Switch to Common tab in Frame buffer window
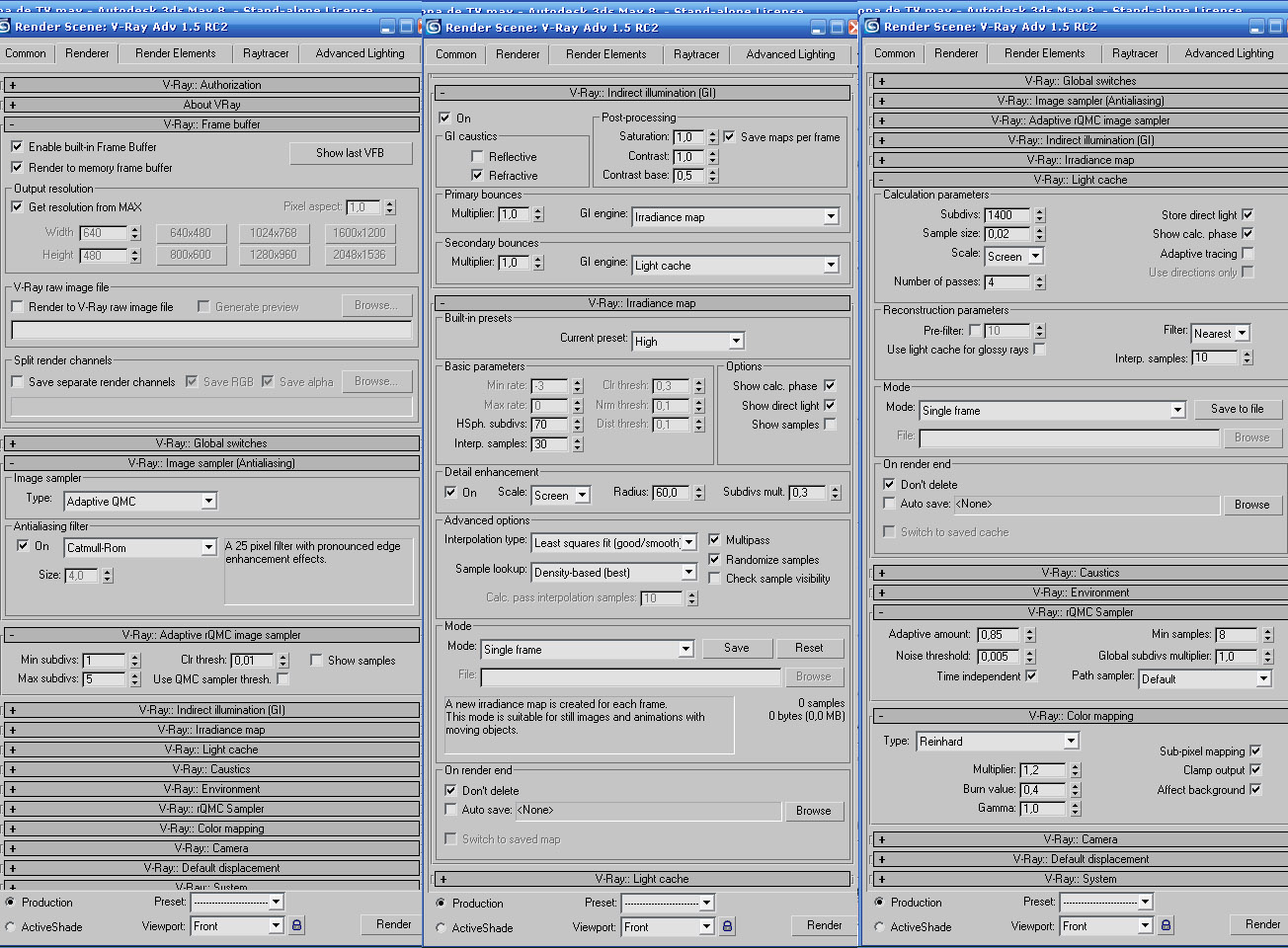Viewport: 1288px width, 948px height. (26, 53)
